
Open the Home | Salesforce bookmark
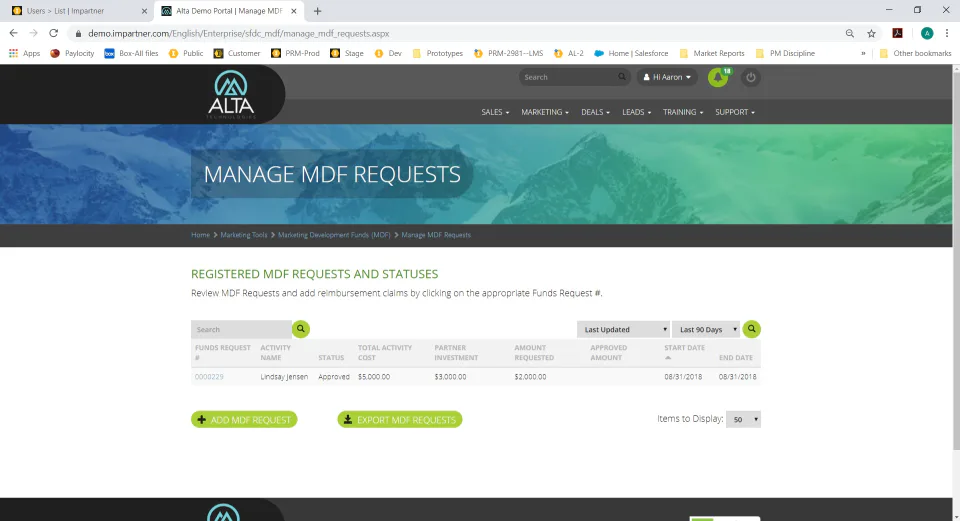tap(631, 53)
